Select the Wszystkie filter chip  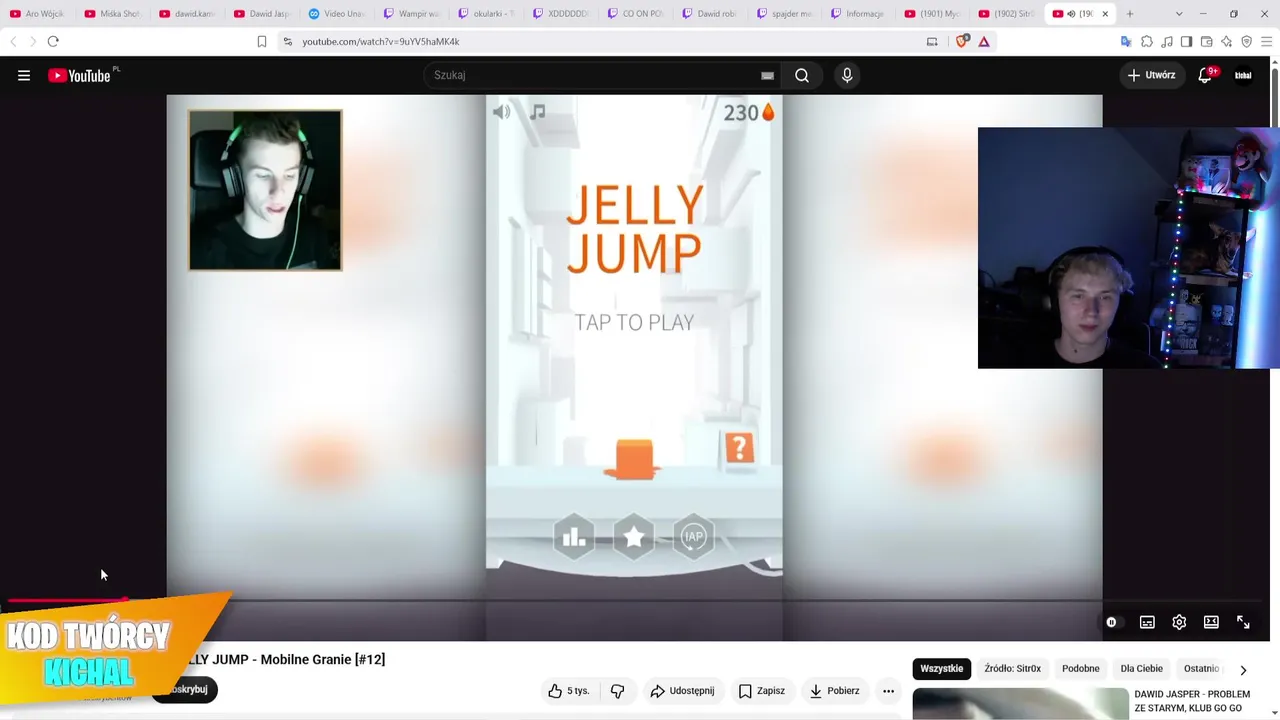[x=942, y=669]
